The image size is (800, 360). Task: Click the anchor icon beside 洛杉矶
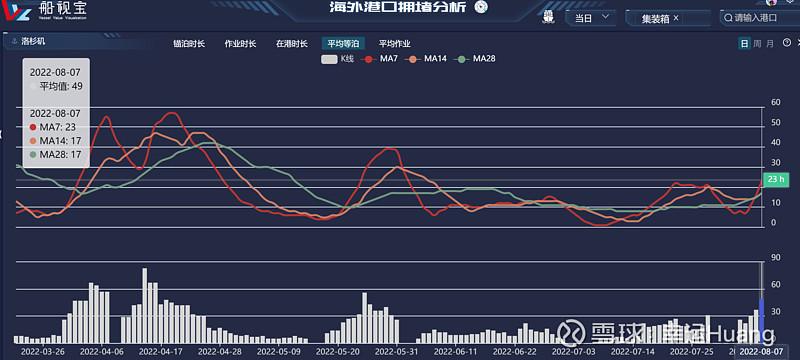point(14,41)
